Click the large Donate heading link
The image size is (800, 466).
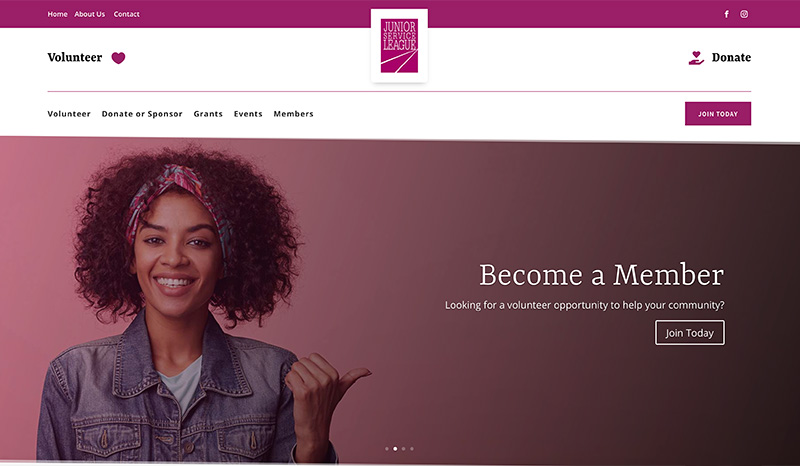[x=731, y=58]
